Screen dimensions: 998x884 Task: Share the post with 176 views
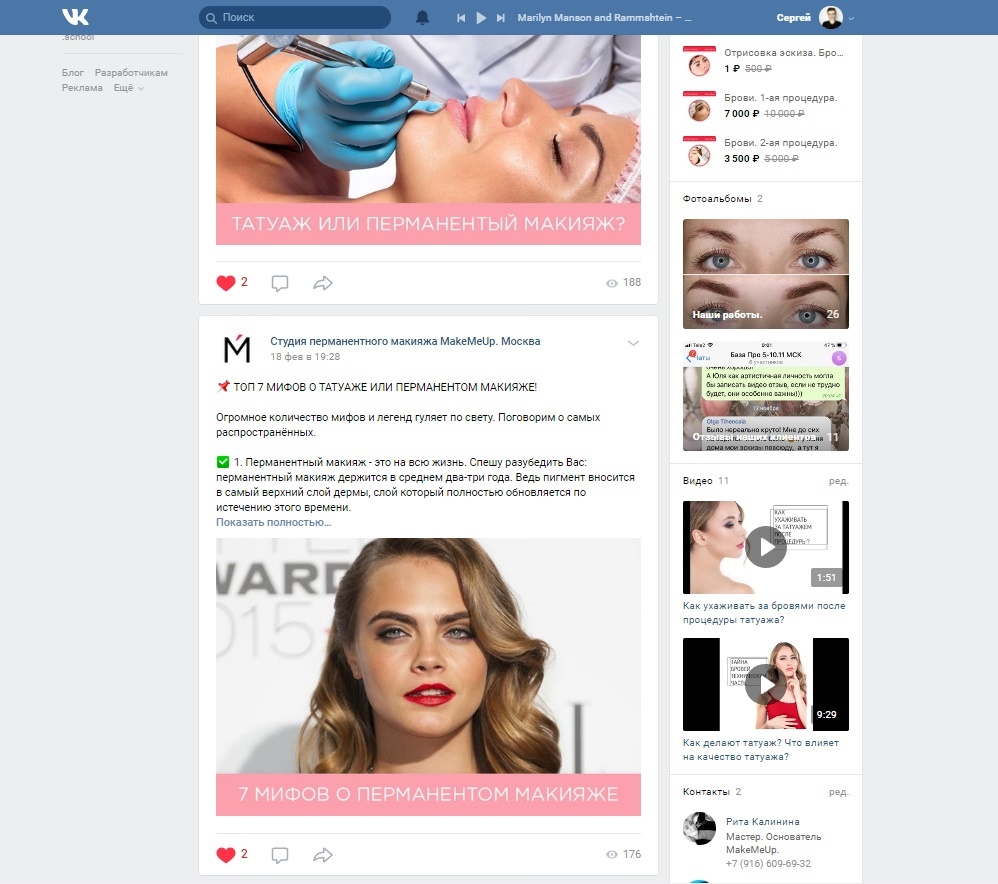323,855
